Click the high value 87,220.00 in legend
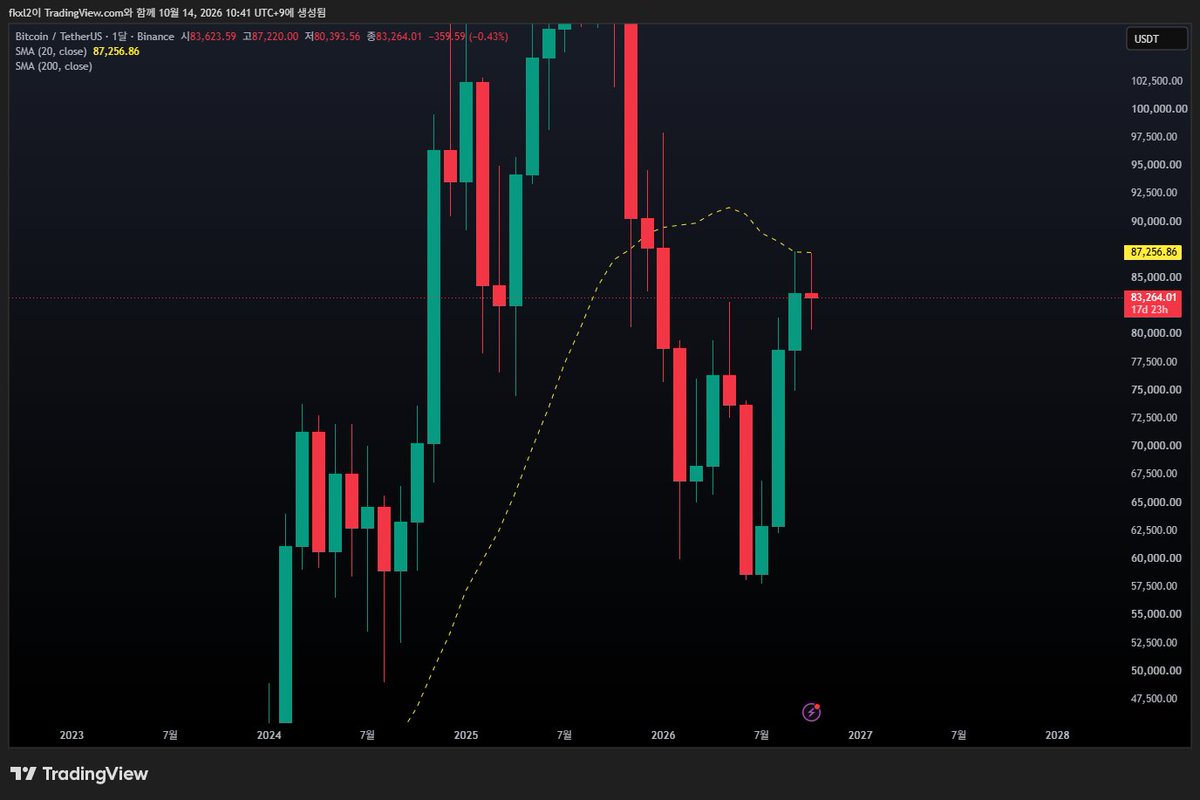This screenshot has width=1200, height=800. click(275, 36)
